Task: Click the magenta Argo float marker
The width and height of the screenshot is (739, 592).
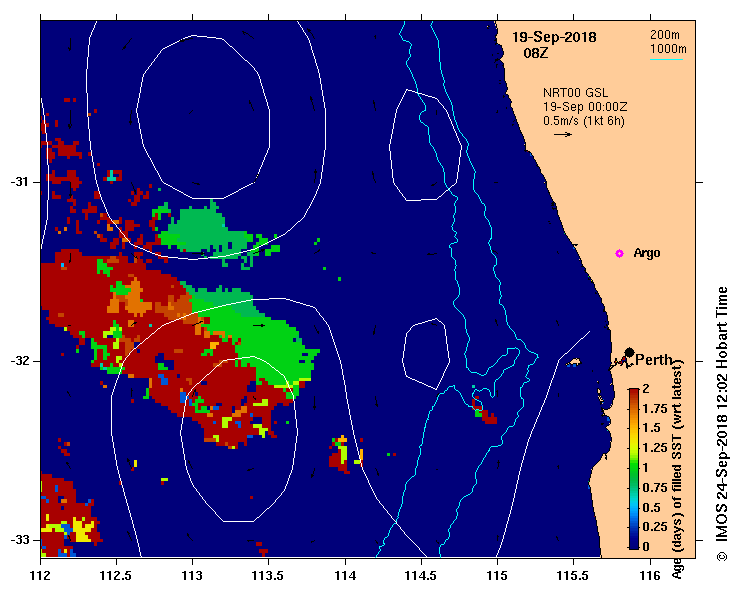Action: (x=619, y=253)
